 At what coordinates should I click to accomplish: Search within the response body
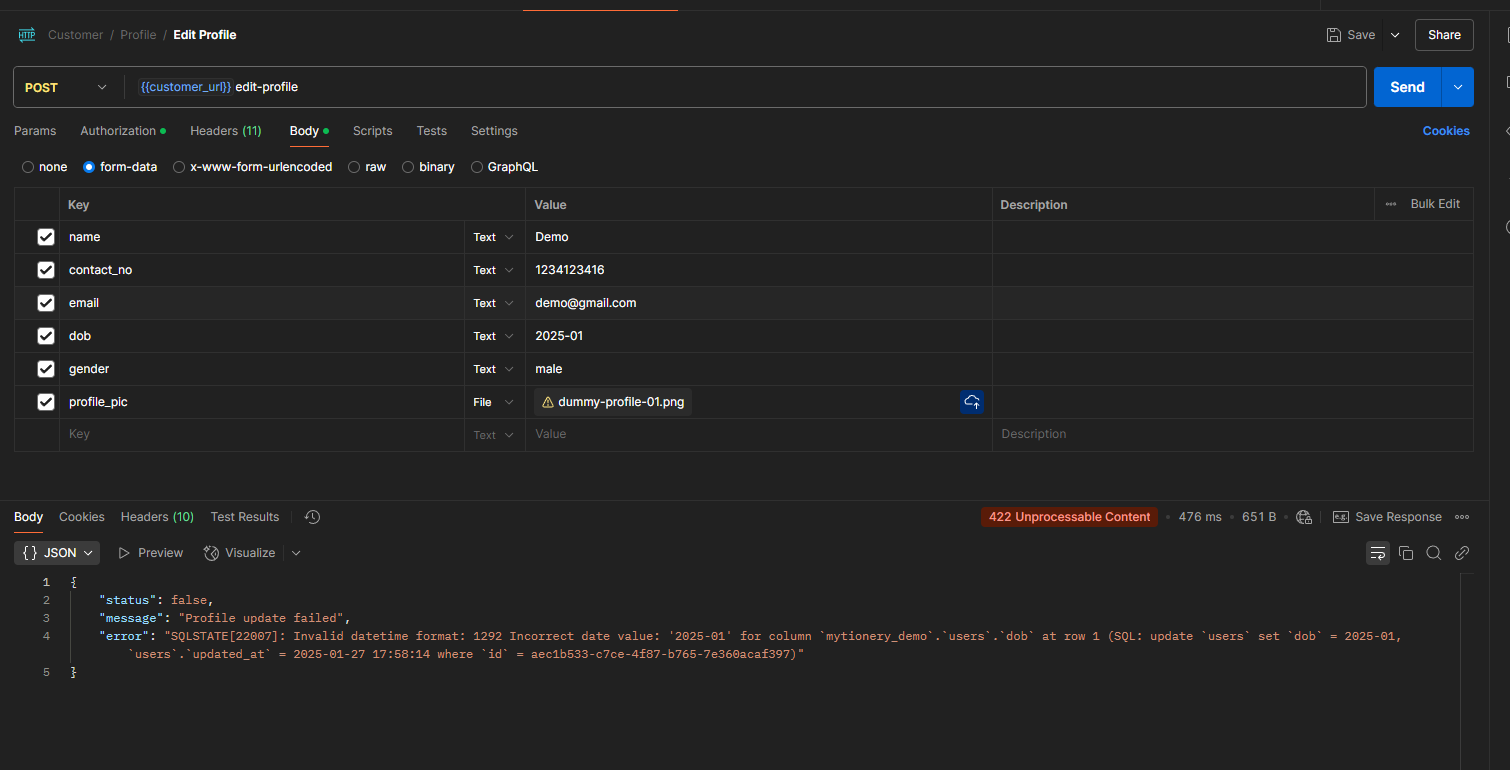click(x=1434, y=553)
